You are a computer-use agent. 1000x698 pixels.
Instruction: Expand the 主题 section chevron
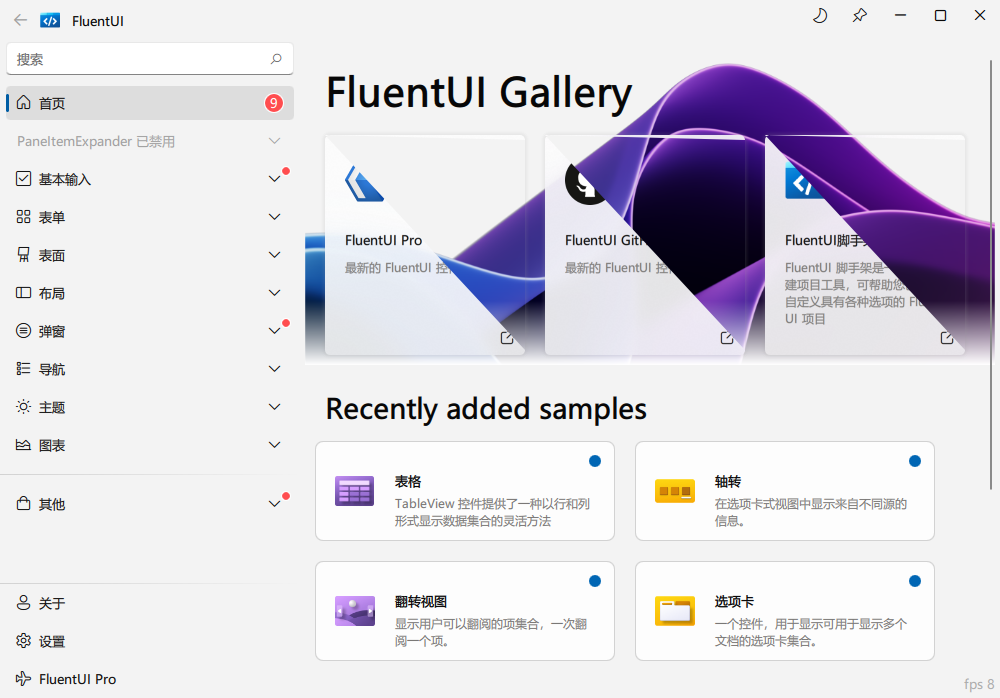(x=274, y=407)
